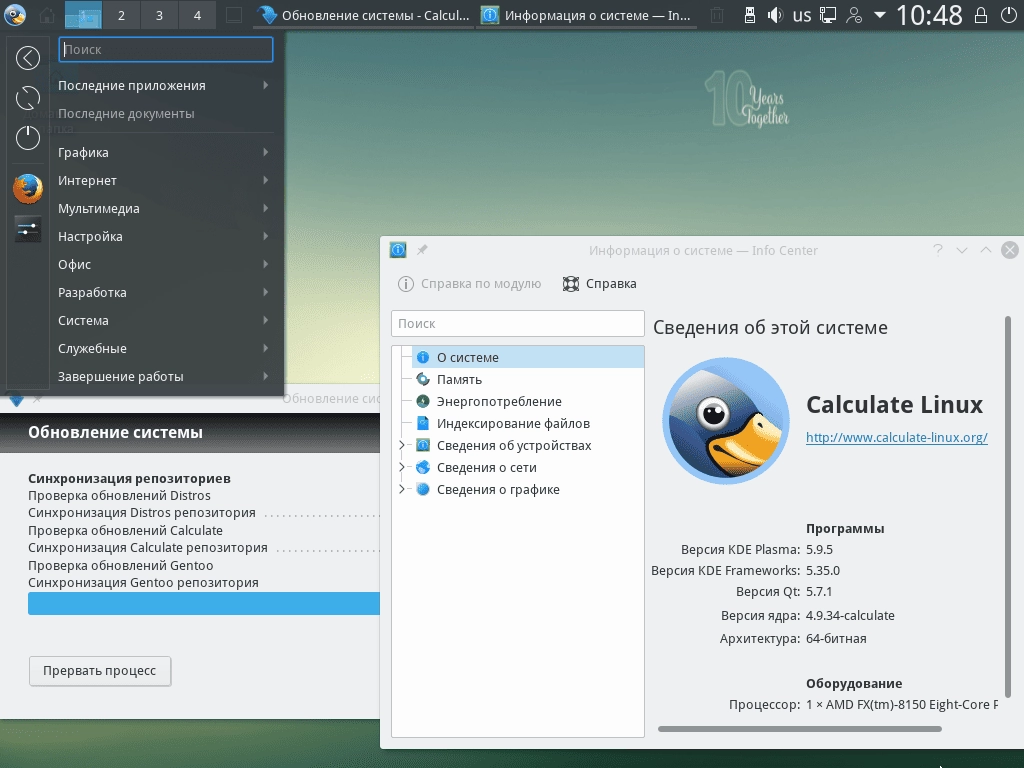The height and width of the screenshot is (768, 1024).
Task: Click the Info Center window menu icon
Action: pos(398,250)
